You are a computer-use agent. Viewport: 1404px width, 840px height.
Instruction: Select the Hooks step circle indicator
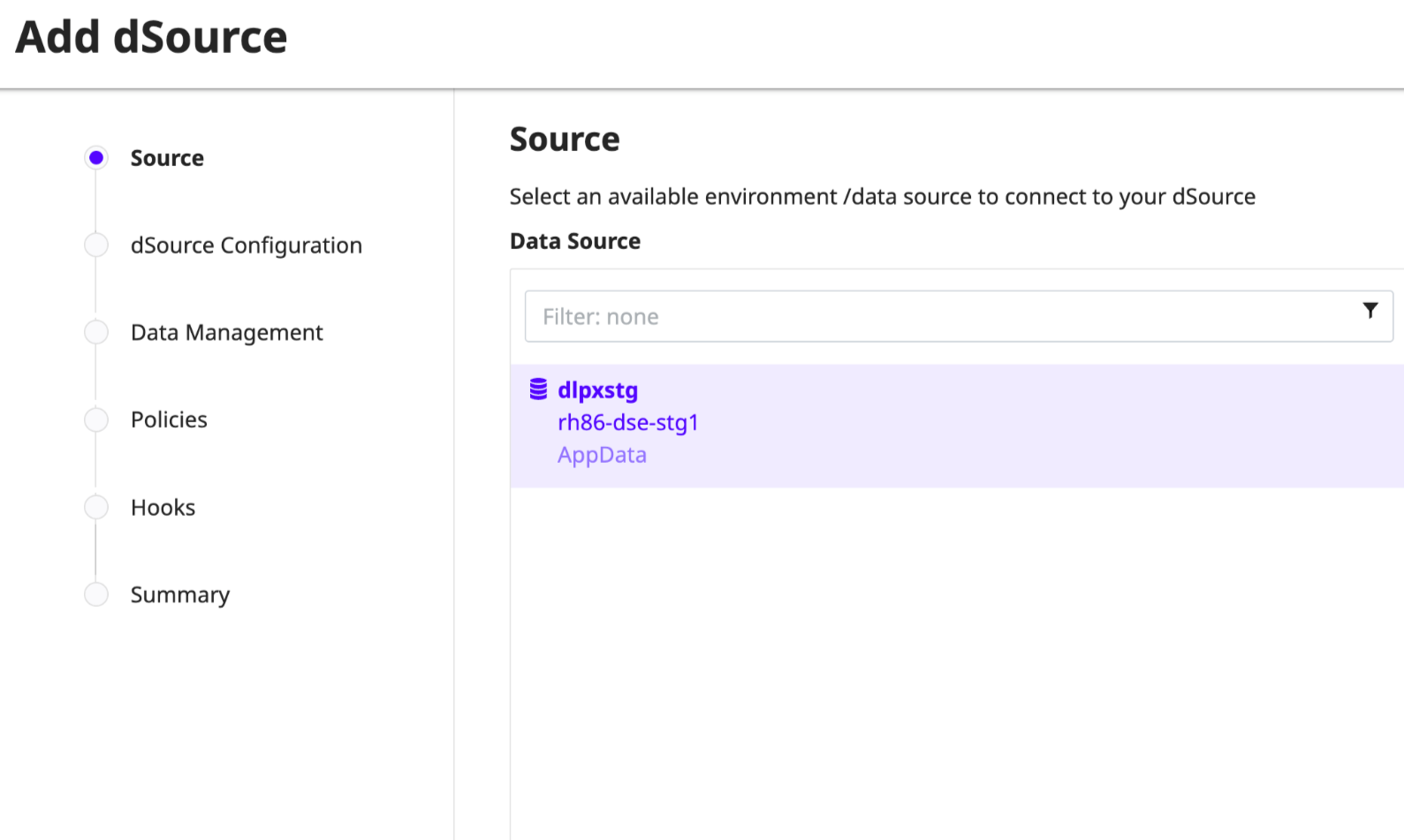(x=96, y=507)
